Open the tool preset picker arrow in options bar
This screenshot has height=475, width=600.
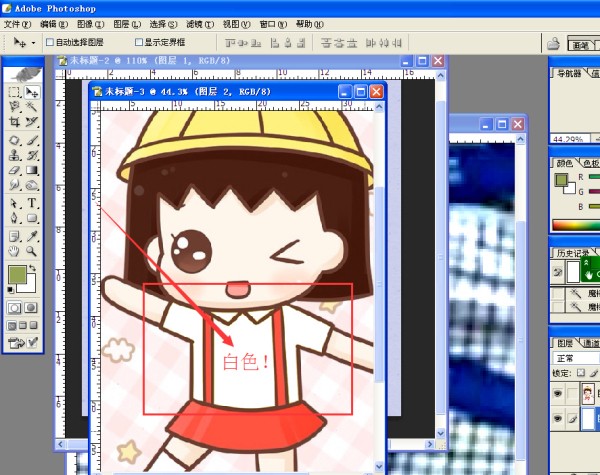point(33,43)
